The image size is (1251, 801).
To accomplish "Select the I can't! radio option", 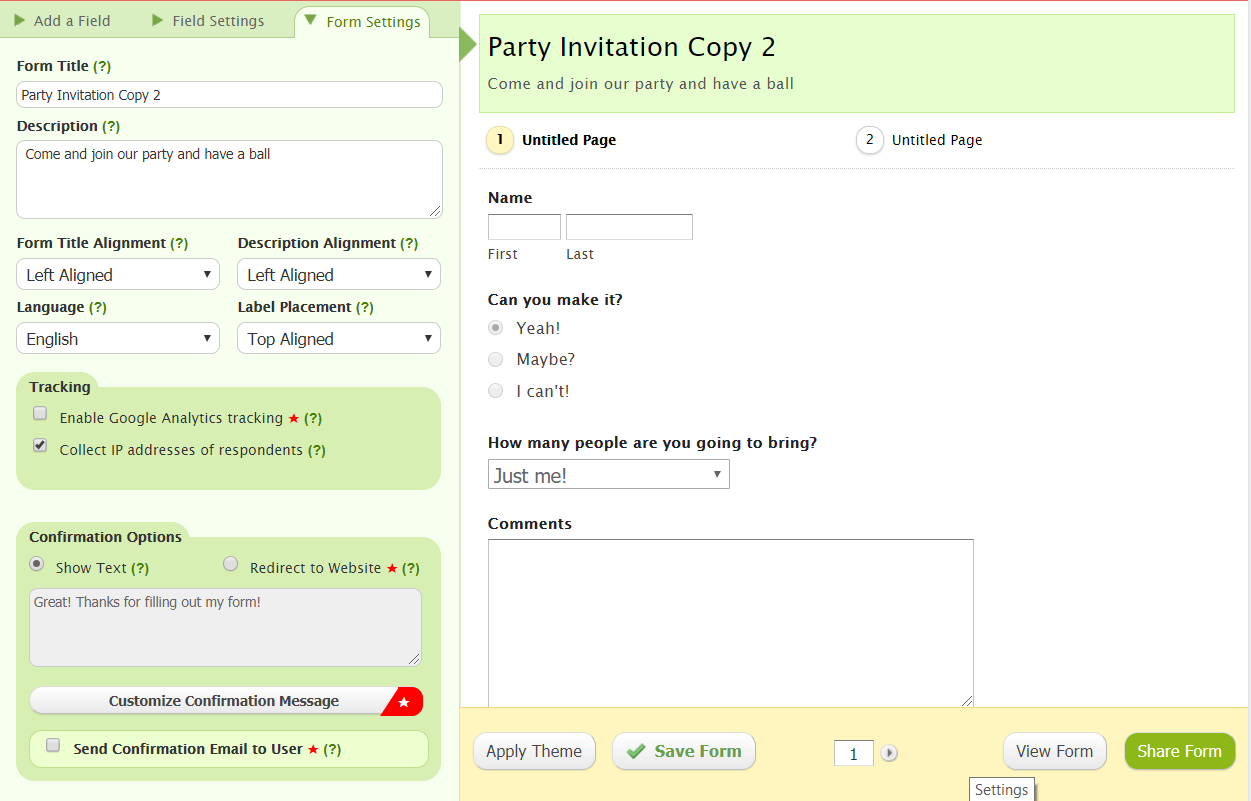I will [495, 391].
